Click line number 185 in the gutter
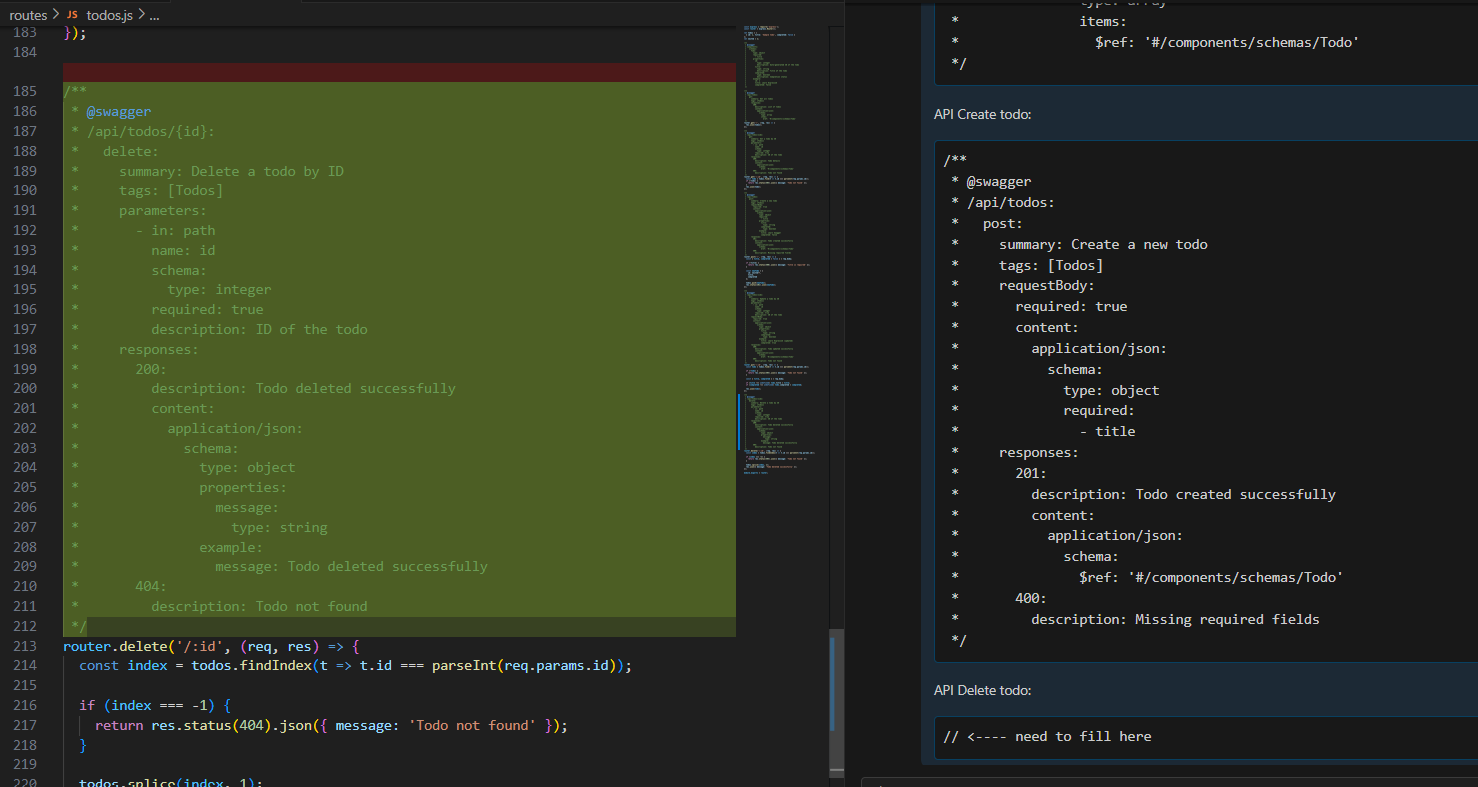Viewport: 1478px width, 787px height. pyautogui.click(x=25, y=91)
